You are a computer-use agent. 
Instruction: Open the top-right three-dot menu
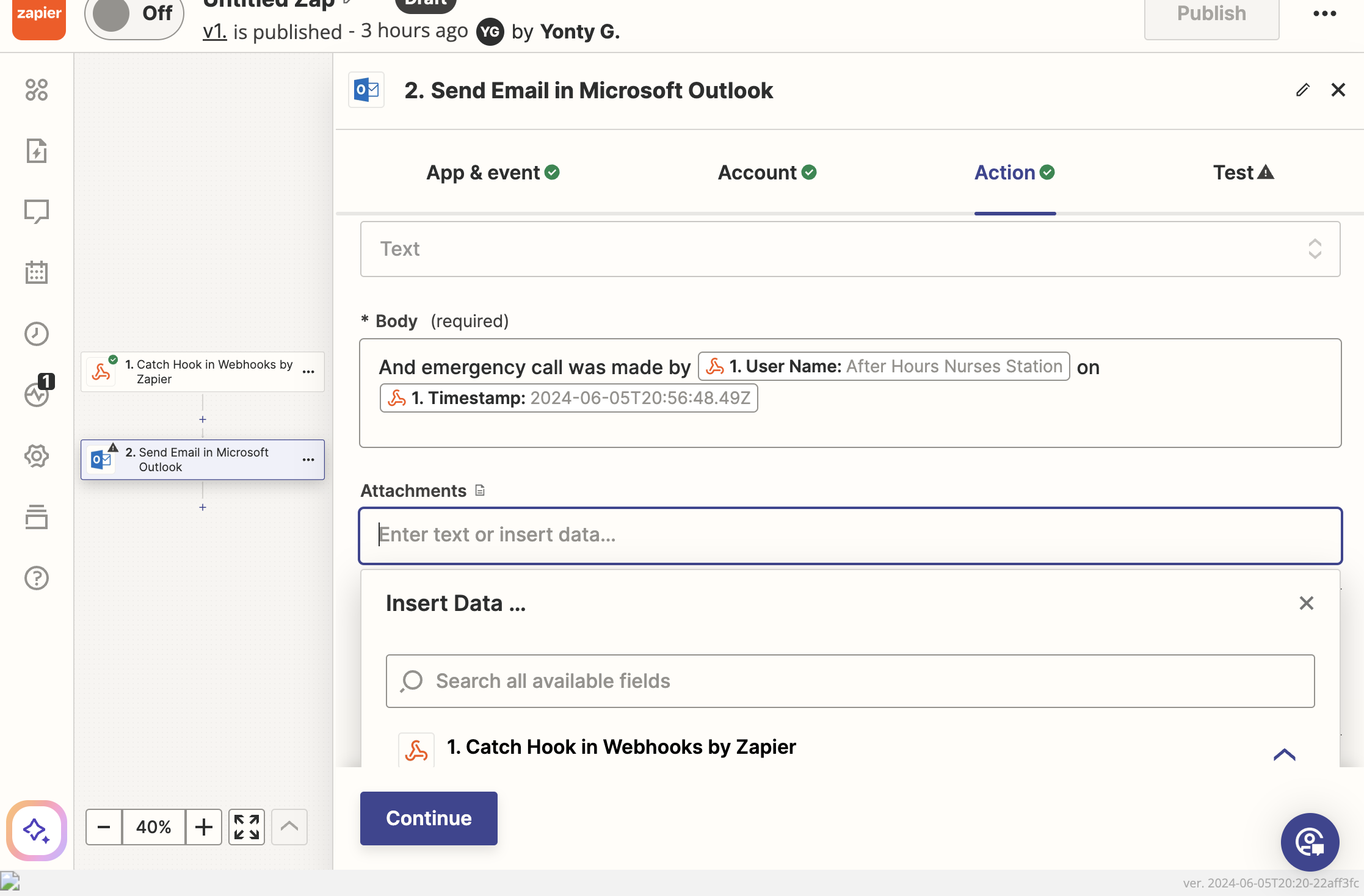pos(1324,13)
